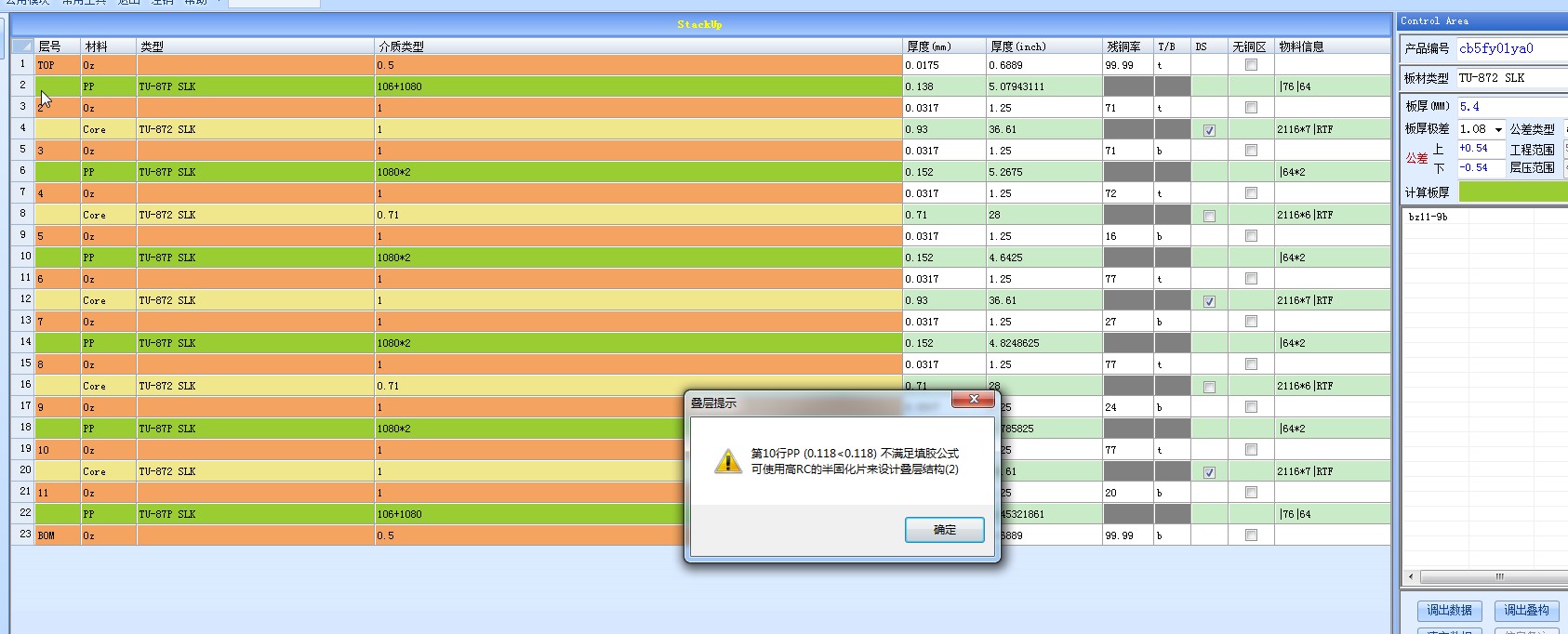Open the 板厚极差 1.08 dropdown

pyautogui.click(x=1498, y=129)
